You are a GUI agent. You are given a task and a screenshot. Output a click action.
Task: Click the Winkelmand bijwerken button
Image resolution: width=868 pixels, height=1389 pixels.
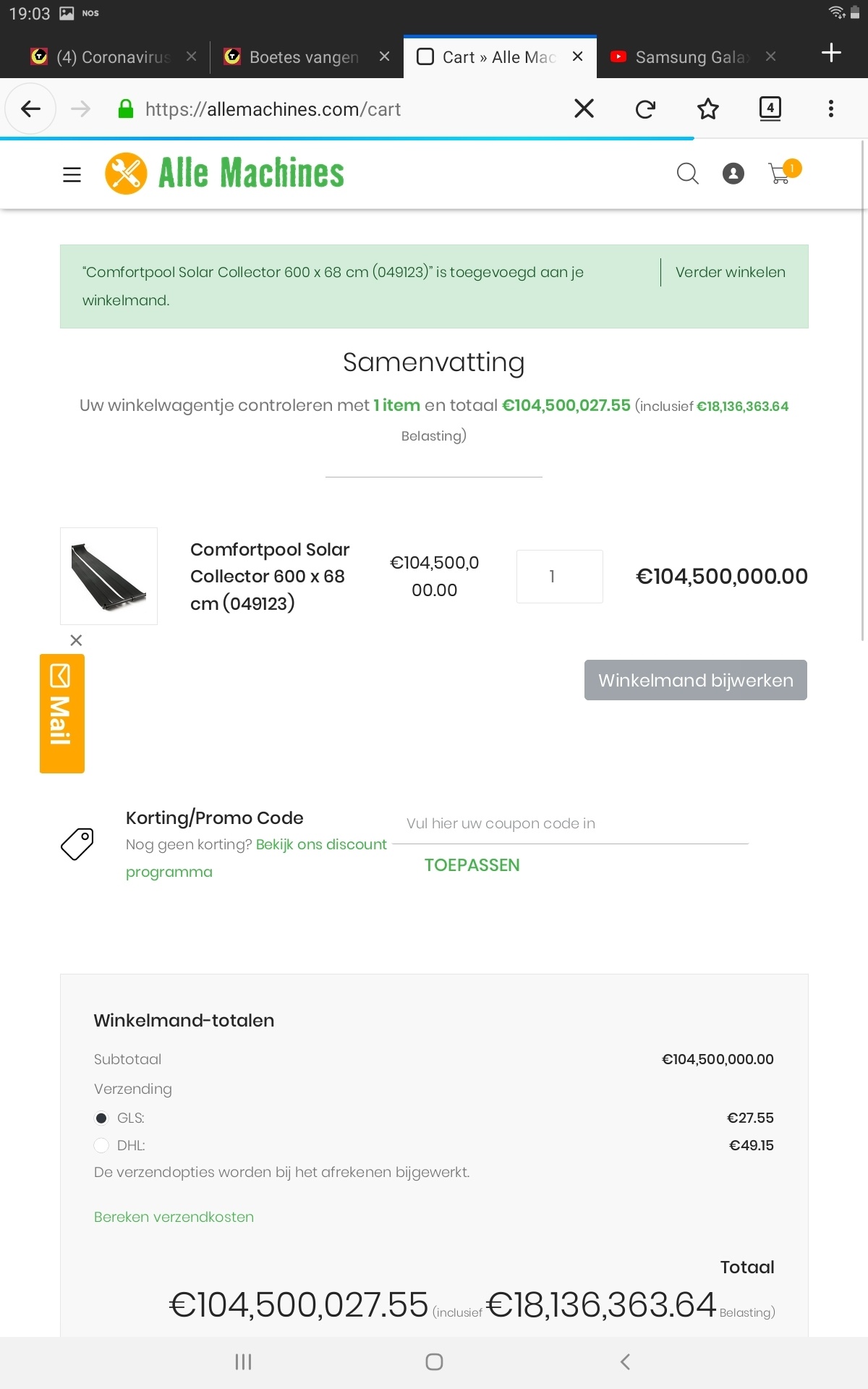pos(695,680)
